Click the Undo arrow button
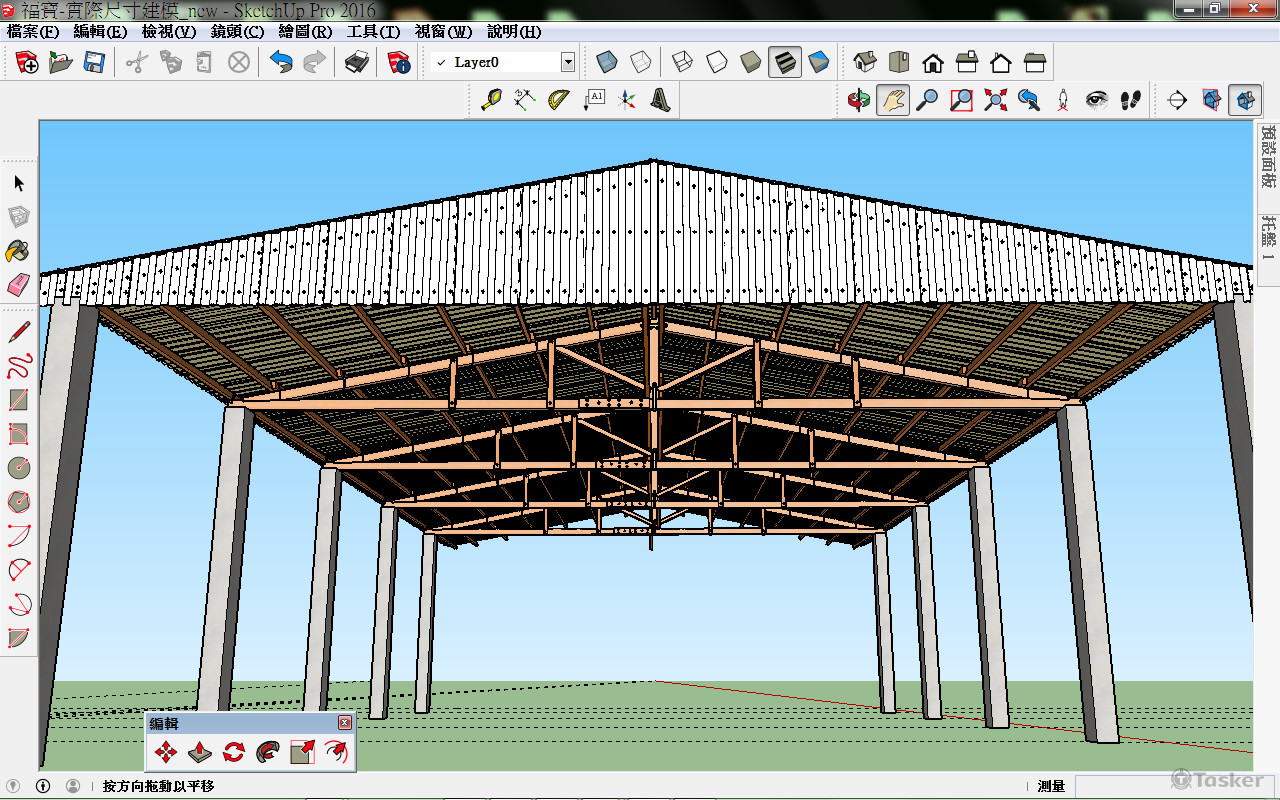This screenshot has width=1280, height=800. (281, 63)
